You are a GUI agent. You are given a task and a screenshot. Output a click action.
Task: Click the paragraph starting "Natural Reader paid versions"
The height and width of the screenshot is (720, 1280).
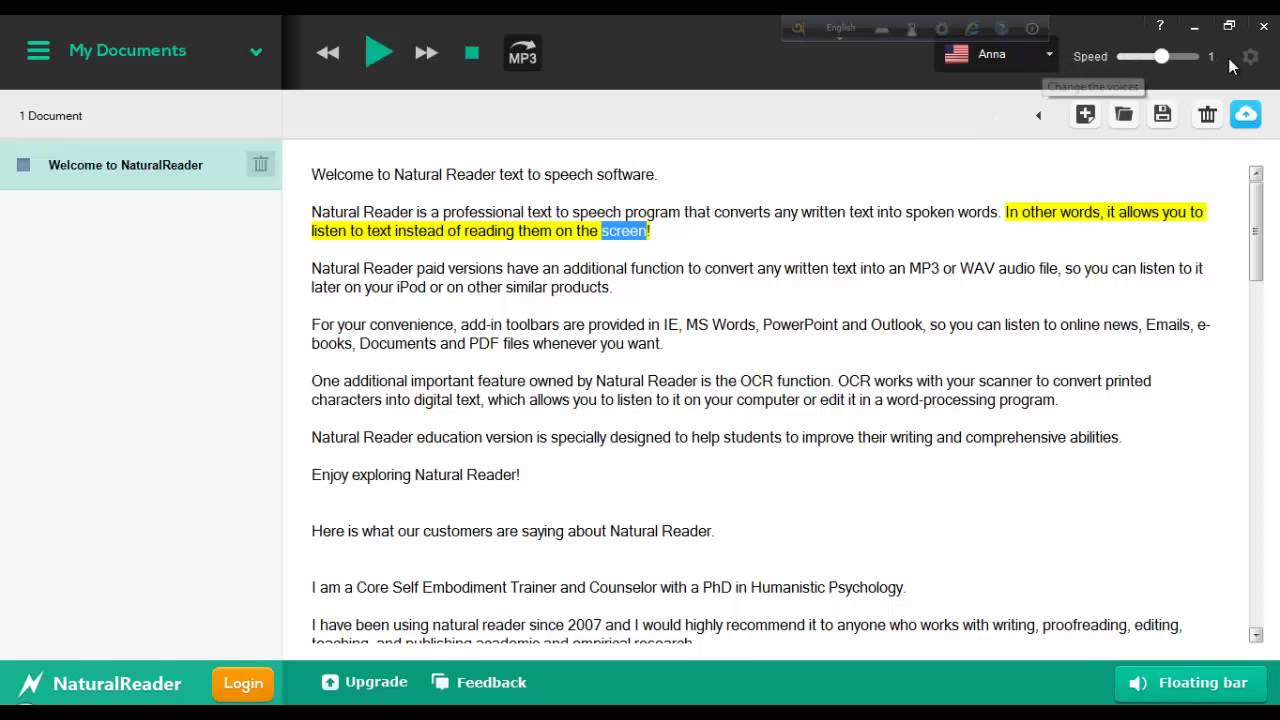[x=757, y=278]
